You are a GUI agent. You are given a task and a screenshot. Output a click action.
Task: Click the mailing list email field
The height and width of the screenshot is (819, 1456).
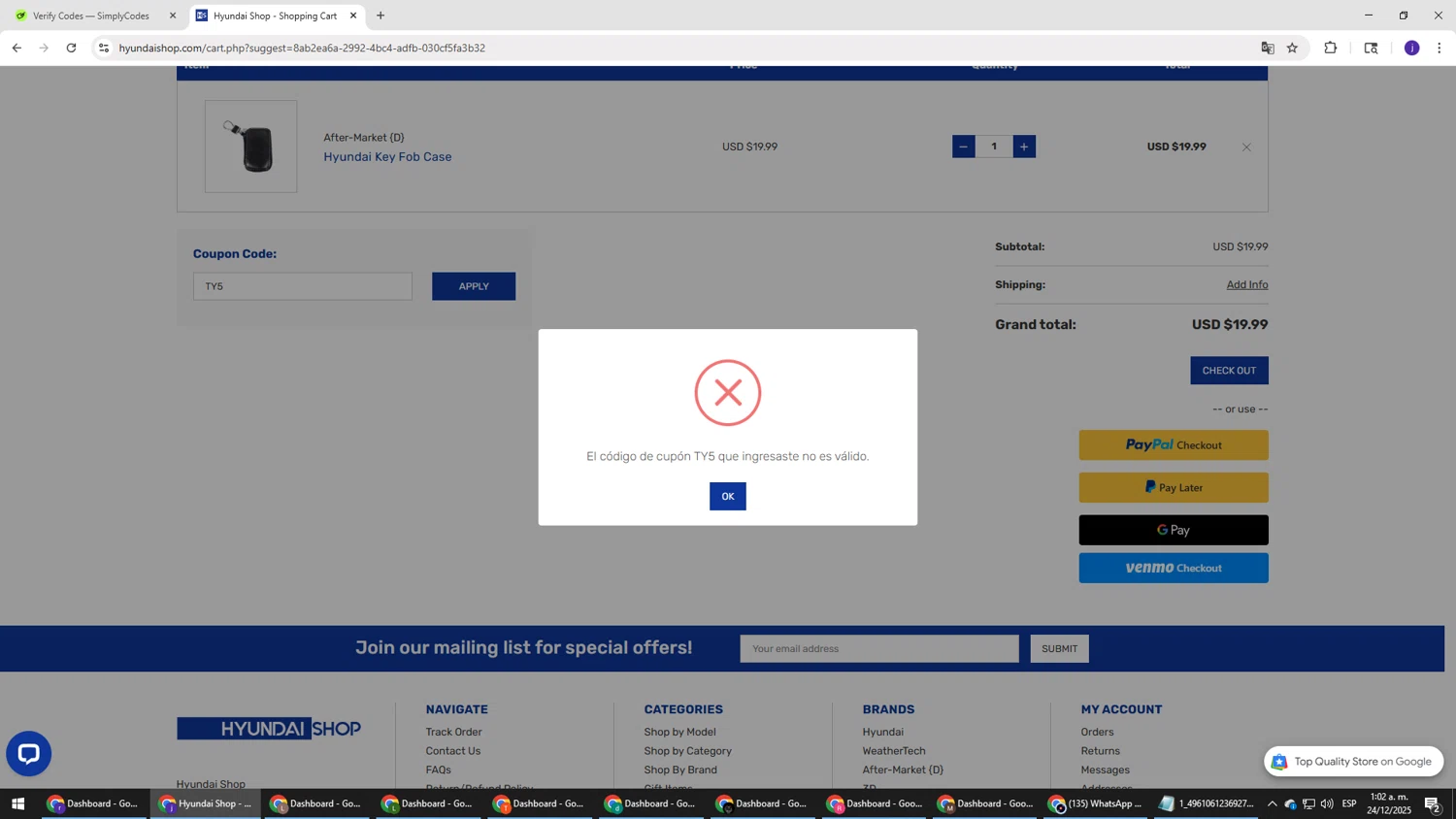[x=879, y=648]
